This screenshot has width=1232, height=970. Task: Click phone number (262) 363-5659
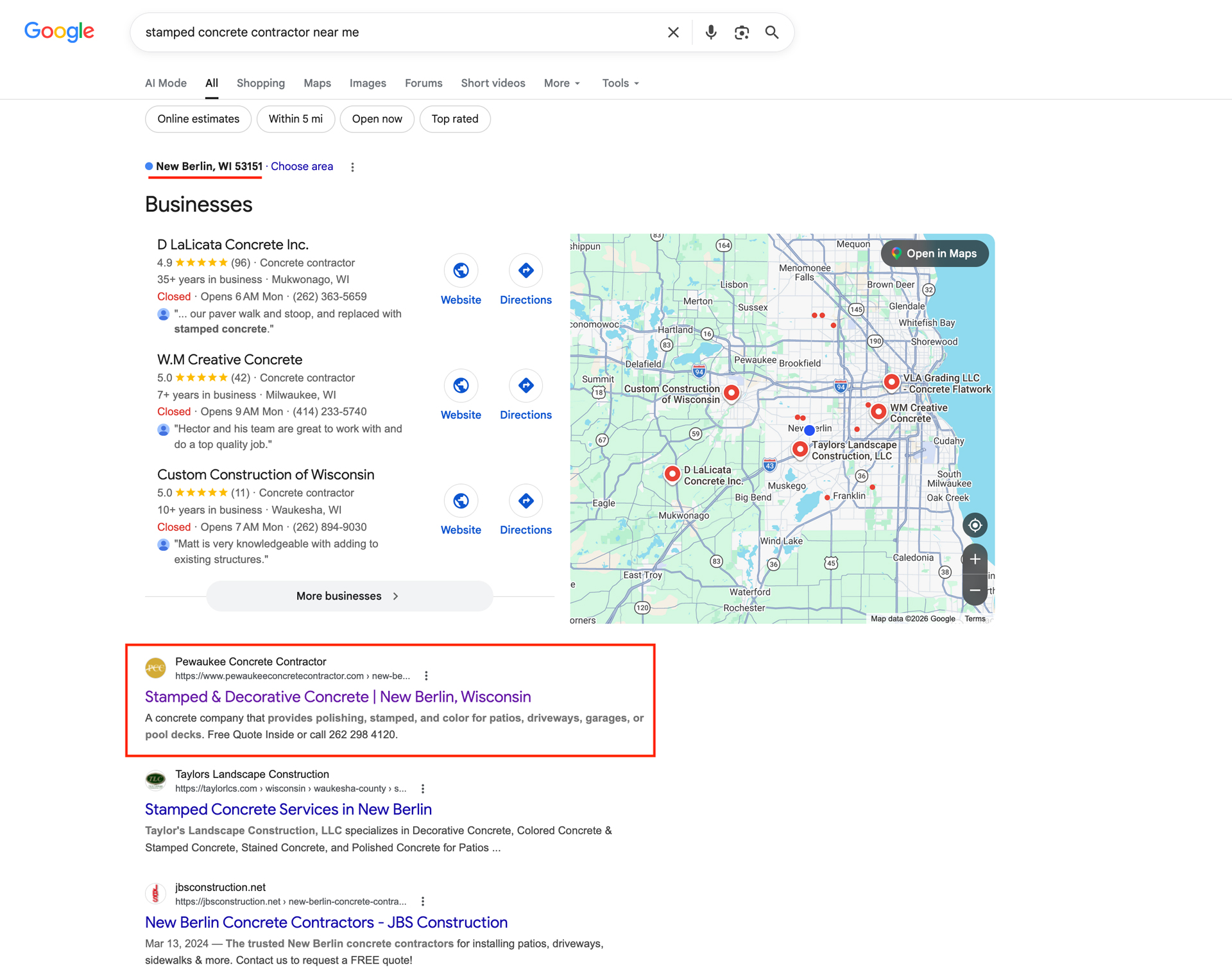pos(330,297)
